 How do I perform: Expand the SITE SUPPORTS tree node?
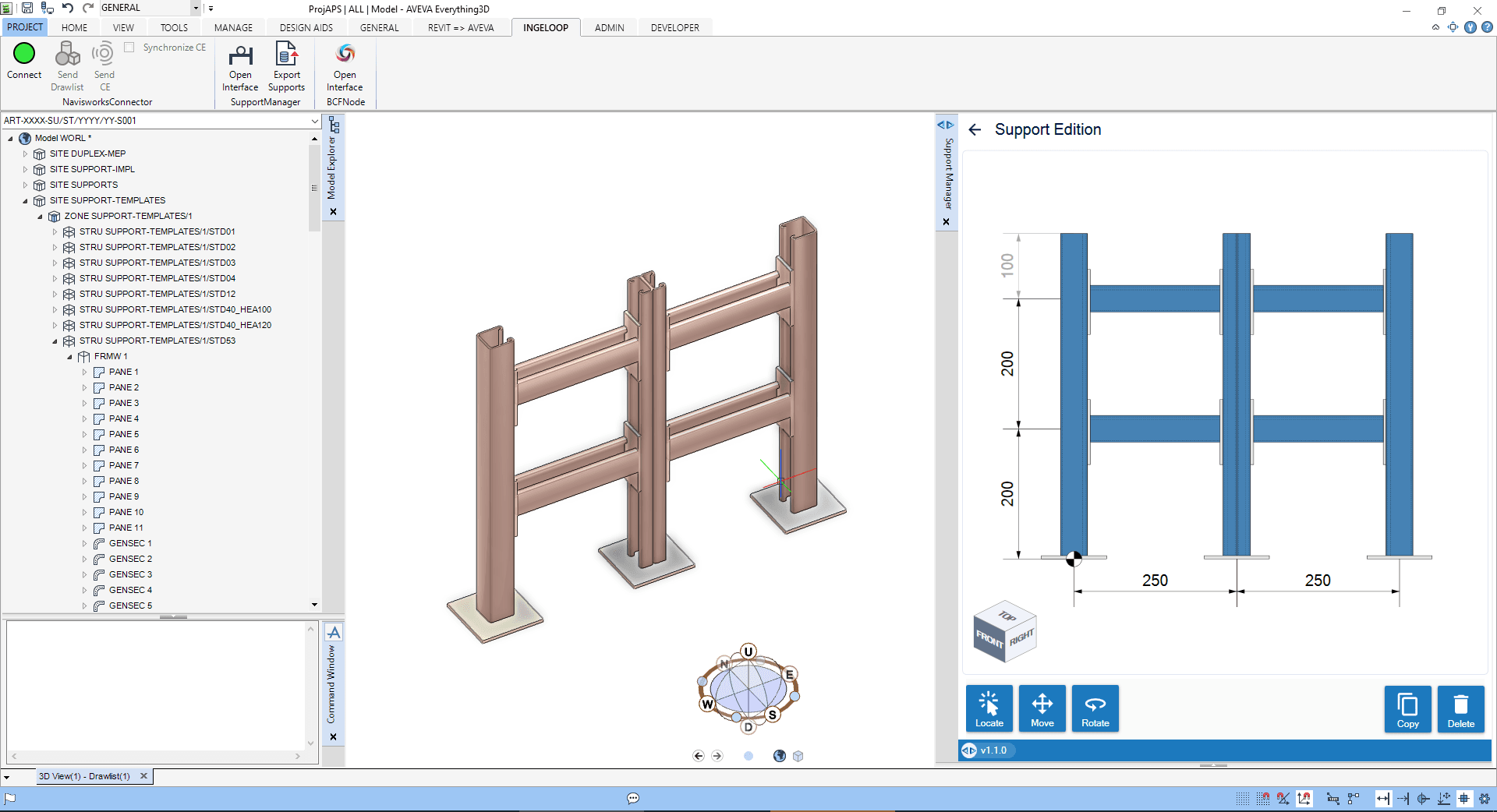[25, 185]
